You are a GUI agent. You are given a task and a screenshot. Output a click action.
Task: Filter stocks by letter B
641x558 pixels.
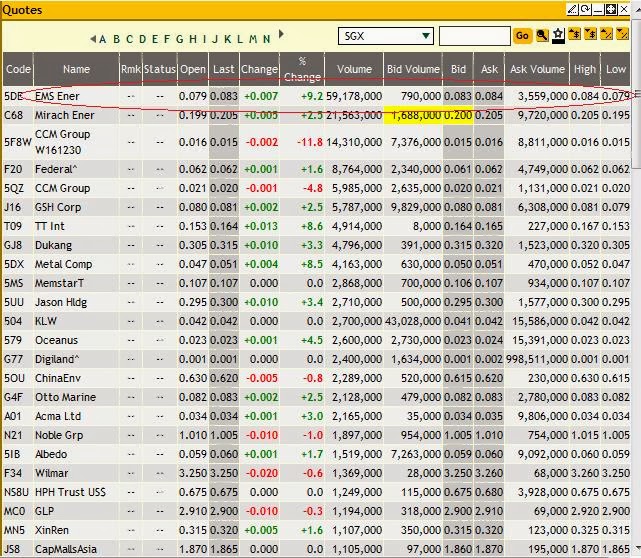click(117, 39)
